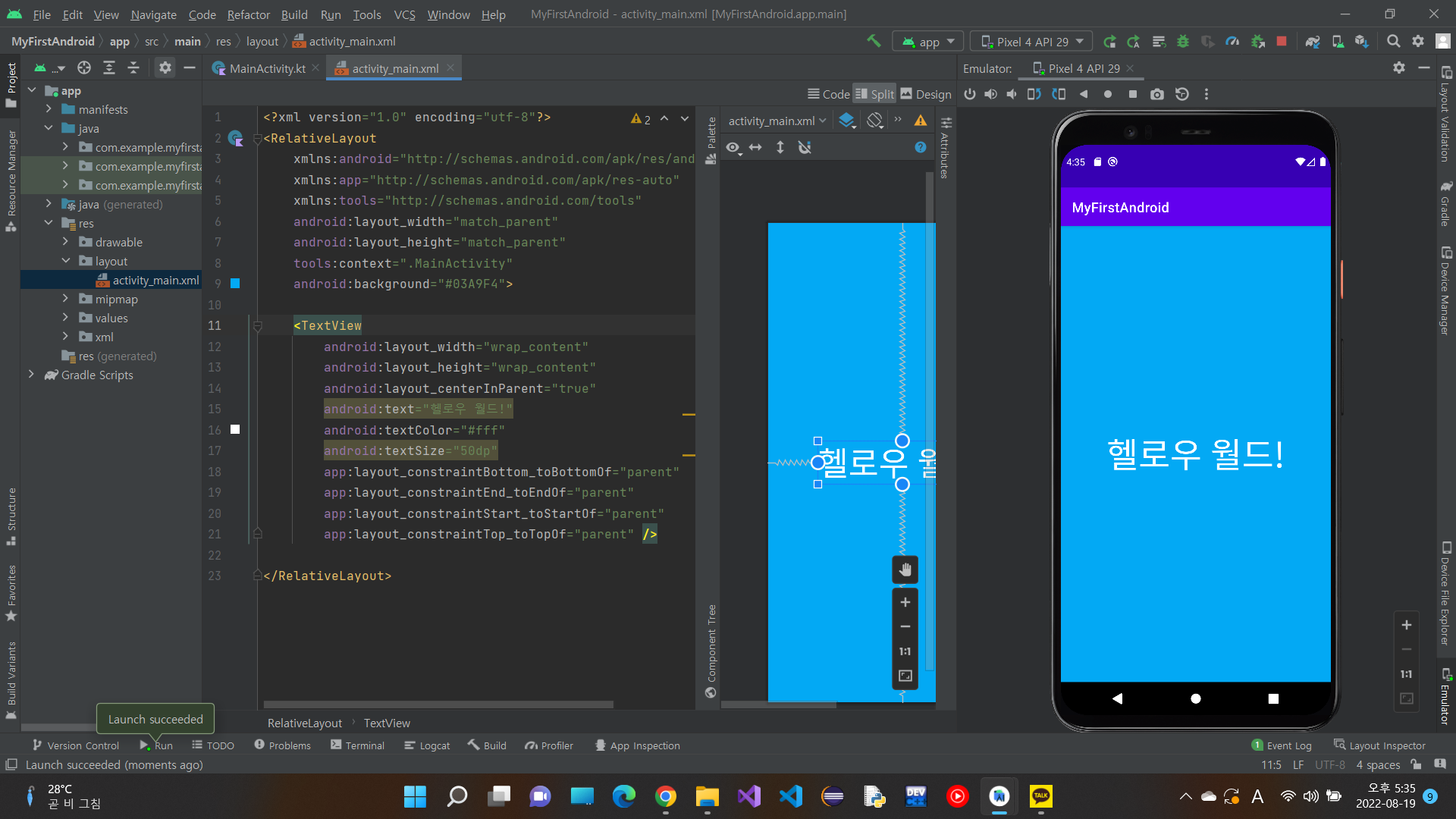Open Chrome from the Windows taskbar
The height and width of the screenshot is (819, 1456).
tap(666, 796)
